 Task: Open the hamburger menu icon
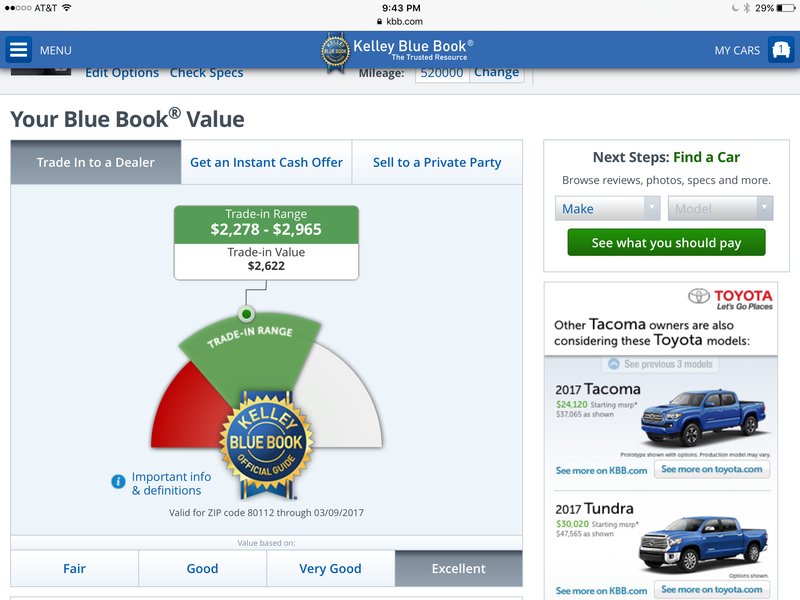click(18, 50)
